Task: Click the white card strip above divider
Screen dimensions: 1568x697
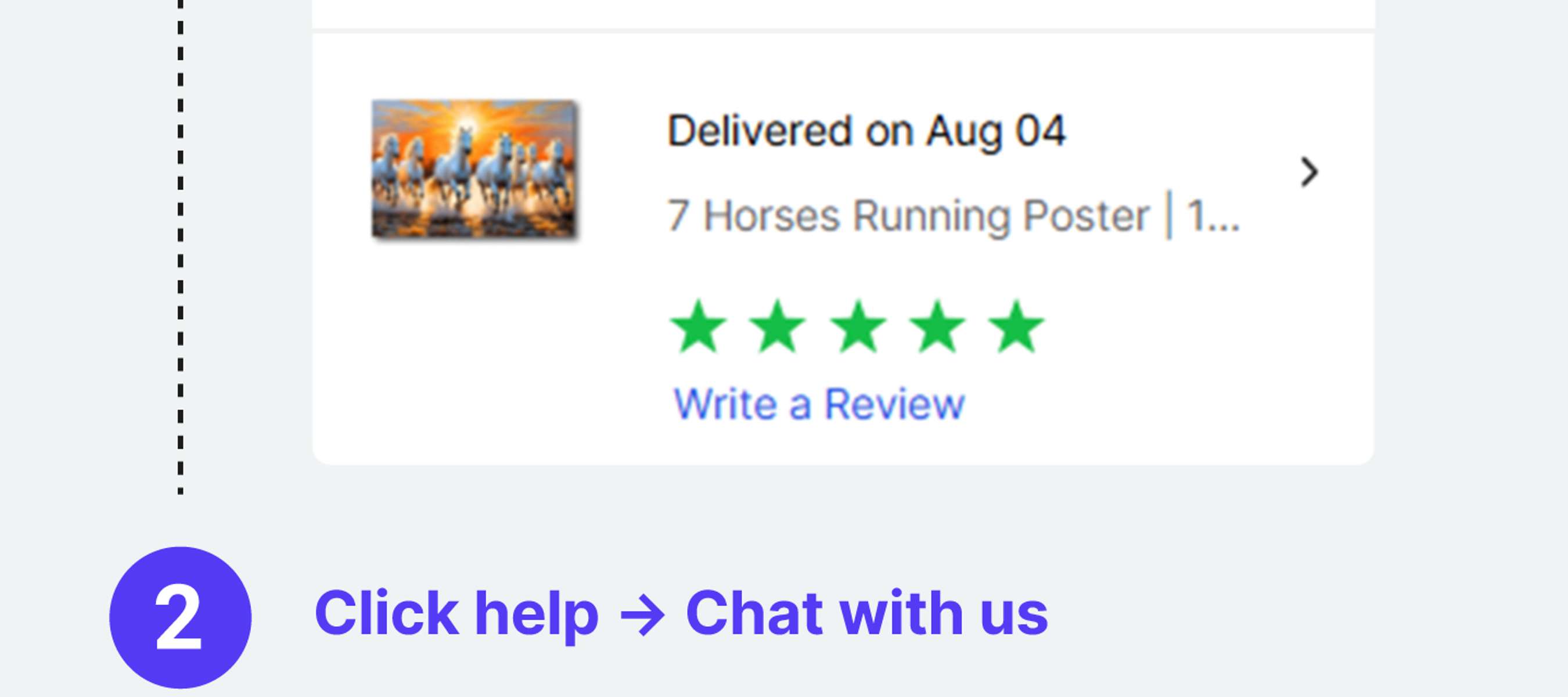Action: pos(843,13)
